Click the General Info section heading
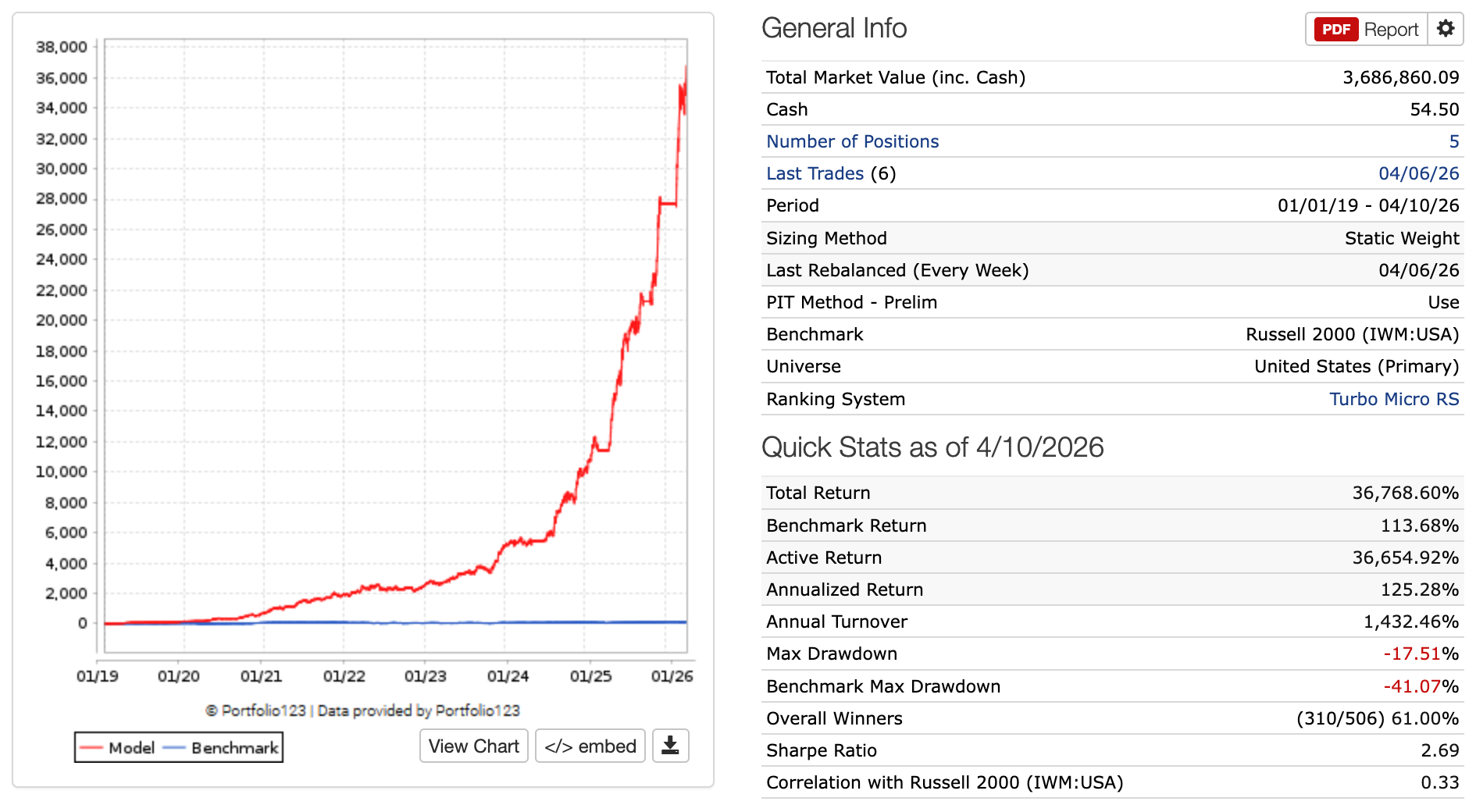The height and width of the screenshot is (812, 1476). point(835,28)
